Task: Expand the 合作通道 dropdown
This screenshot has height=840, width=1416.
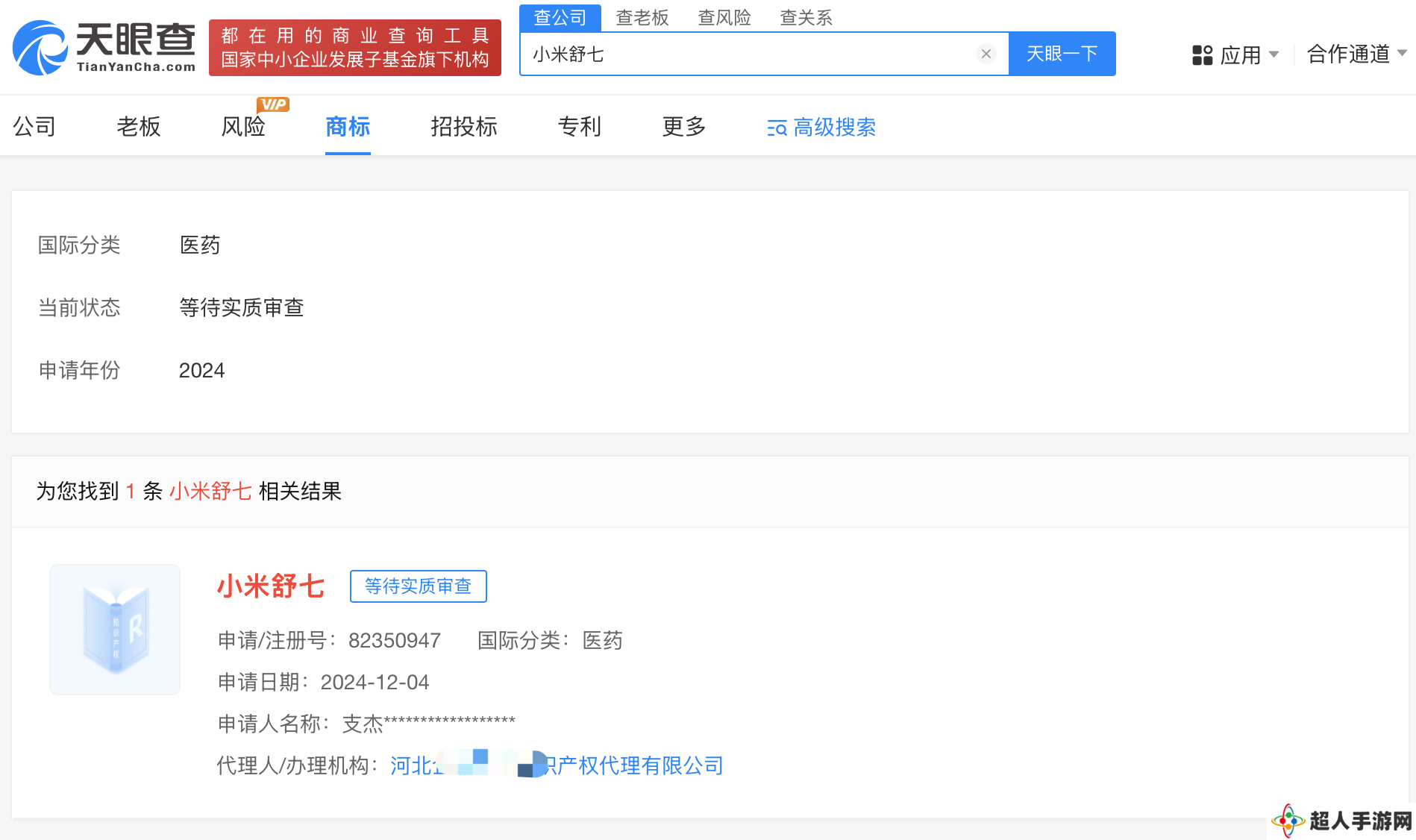Action: tap(1357, 54)
